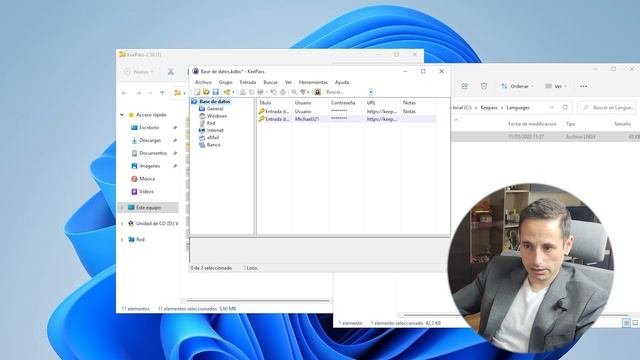
Task: Switch to details view icon in right Explorer
Action: pos(626,323)
